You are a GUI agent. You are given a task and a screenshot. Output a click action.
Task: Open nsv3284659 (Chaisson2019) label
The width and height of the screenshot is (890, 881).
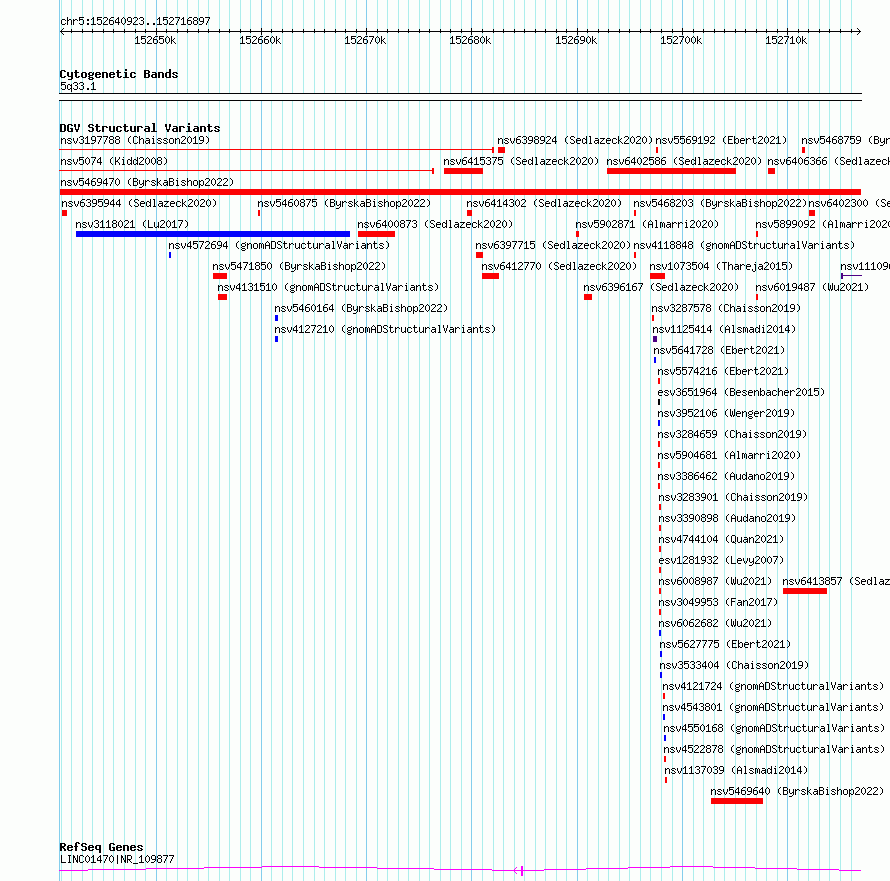point(732,434)
